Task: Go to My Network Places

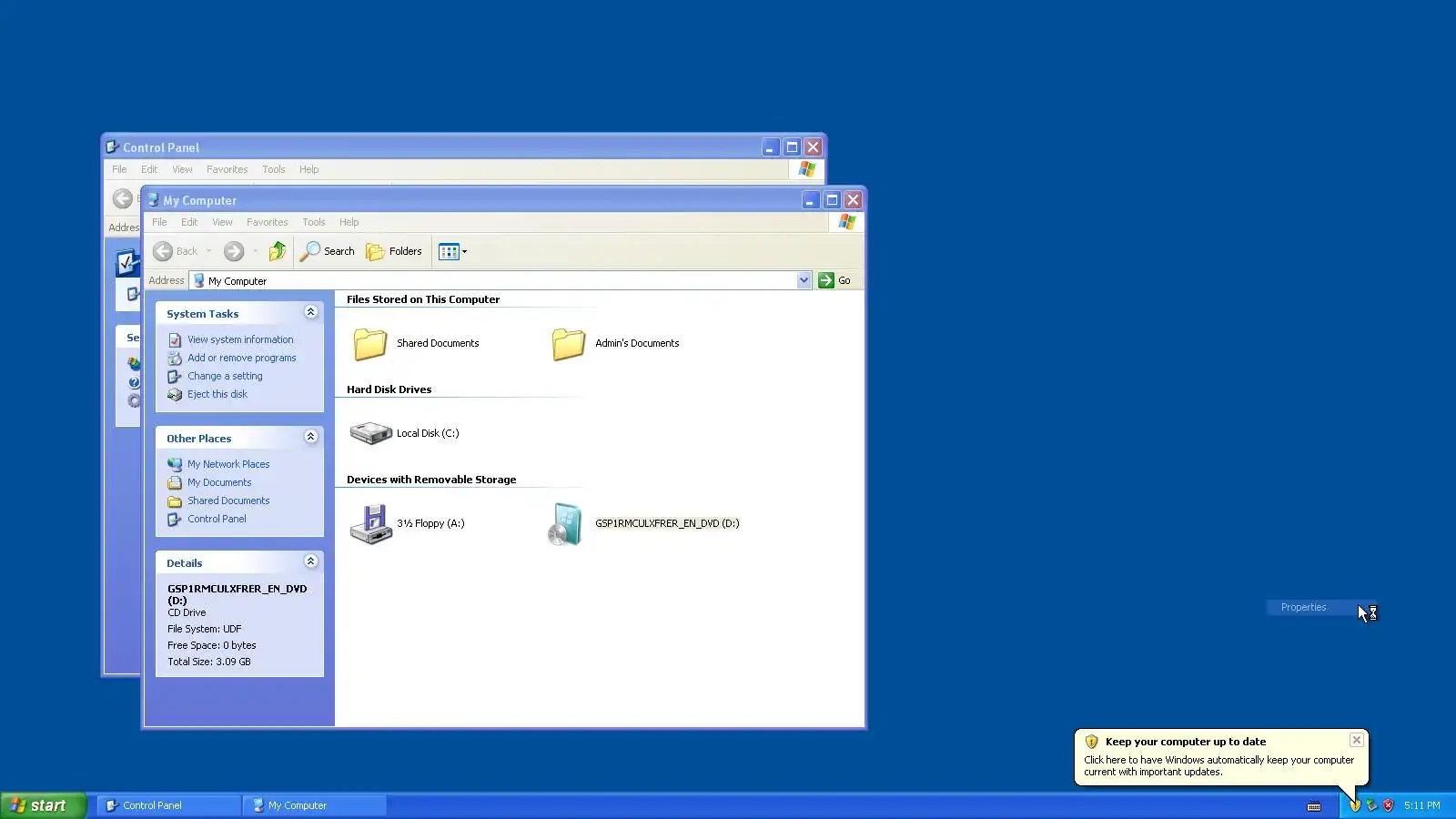Action: click(x=228, y=464)
